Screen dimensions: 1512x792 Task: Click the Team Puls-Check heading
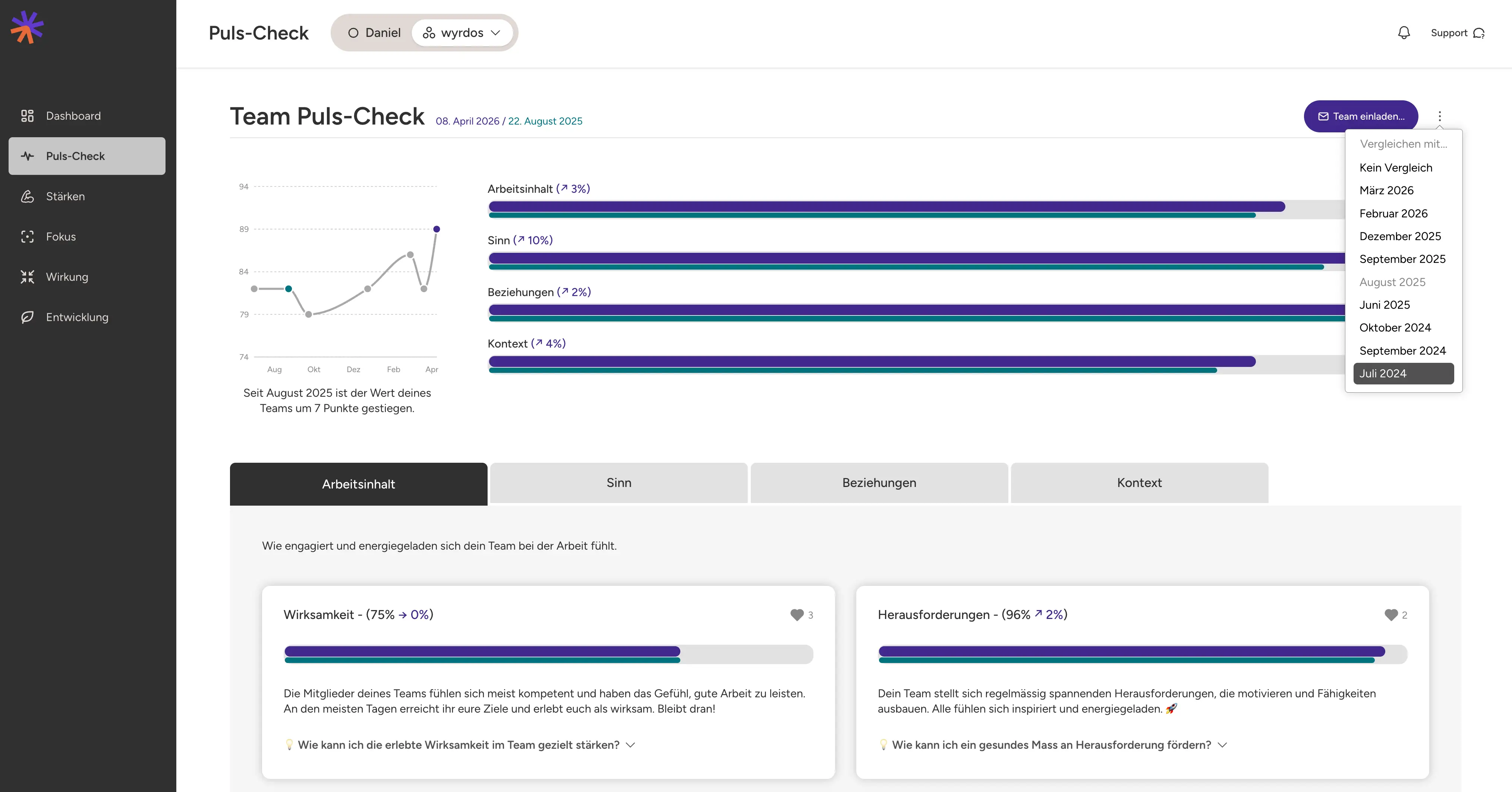click(327, 116)
